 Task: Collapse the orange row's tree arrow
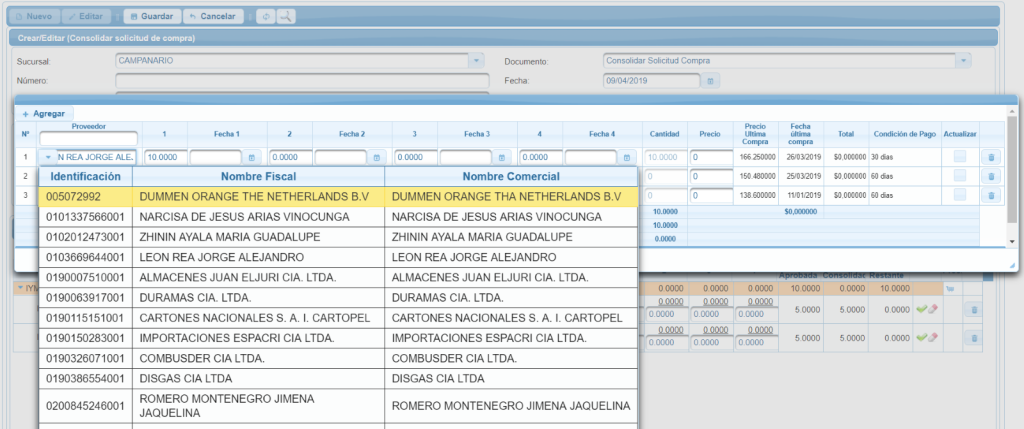[x=20, y=287]
